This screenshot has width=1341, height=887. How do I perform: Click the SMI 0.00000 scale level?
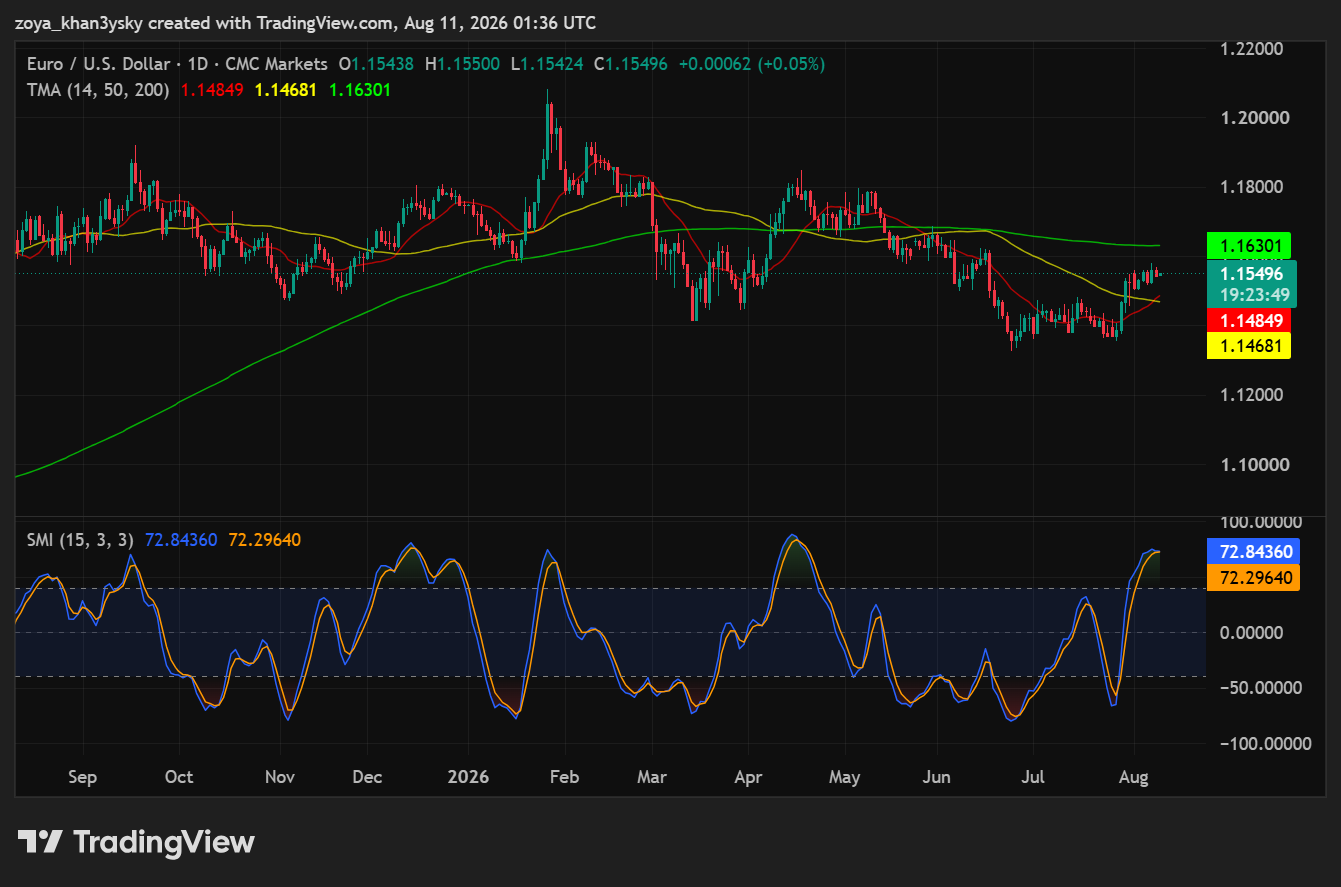coord(1260,632)
